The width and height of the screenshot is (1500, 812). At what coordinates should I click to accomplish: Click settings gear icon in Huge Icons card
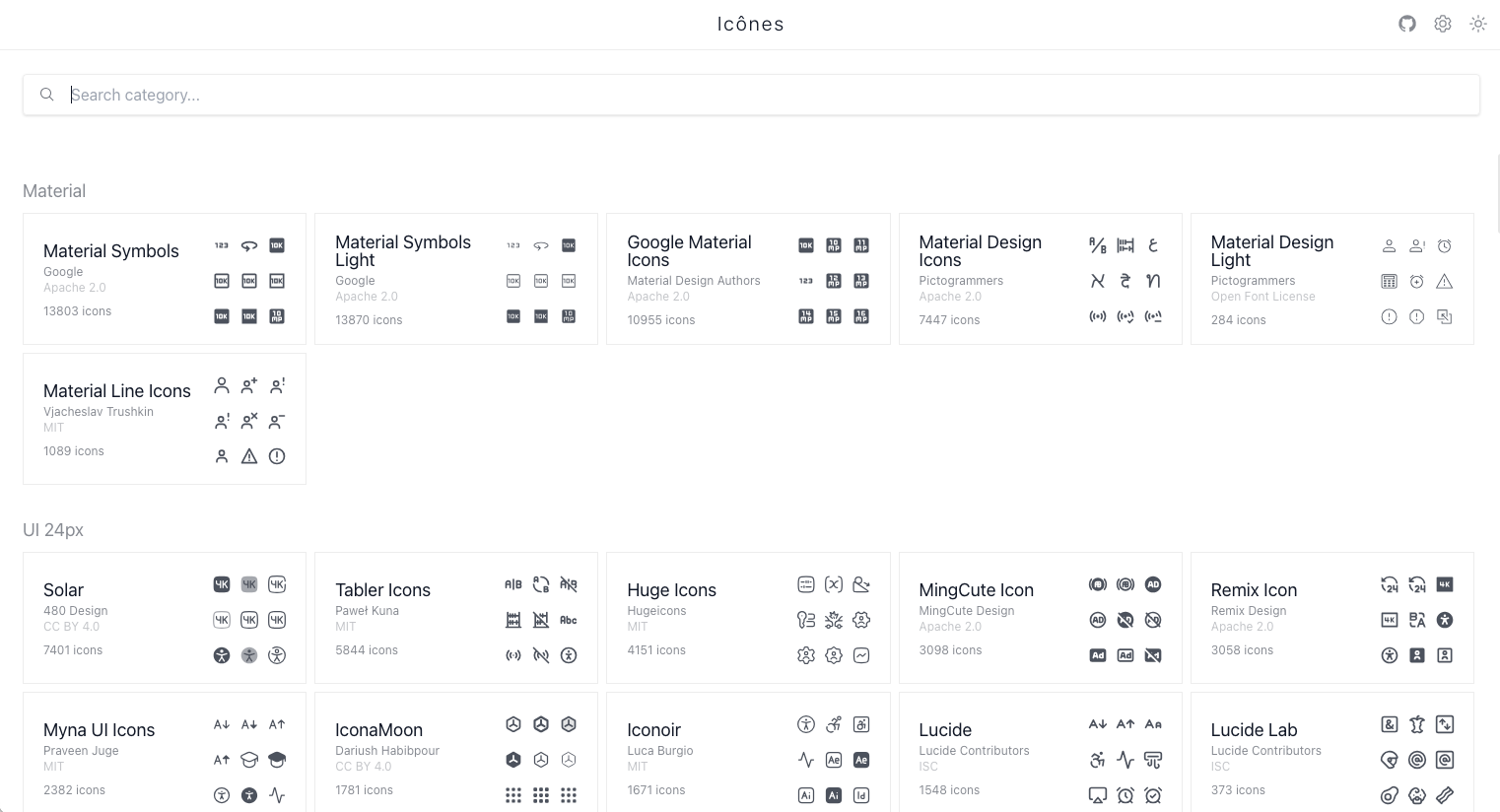805,655
